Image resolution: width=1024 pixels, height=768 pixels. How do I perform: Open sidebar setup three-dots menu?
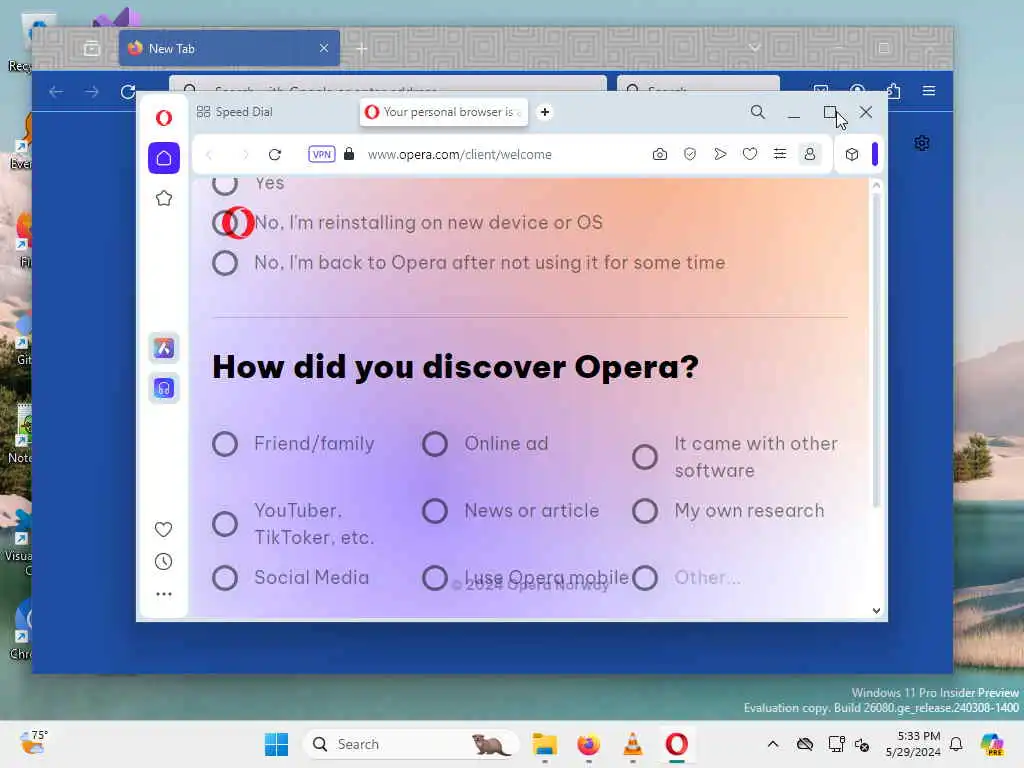163,594
